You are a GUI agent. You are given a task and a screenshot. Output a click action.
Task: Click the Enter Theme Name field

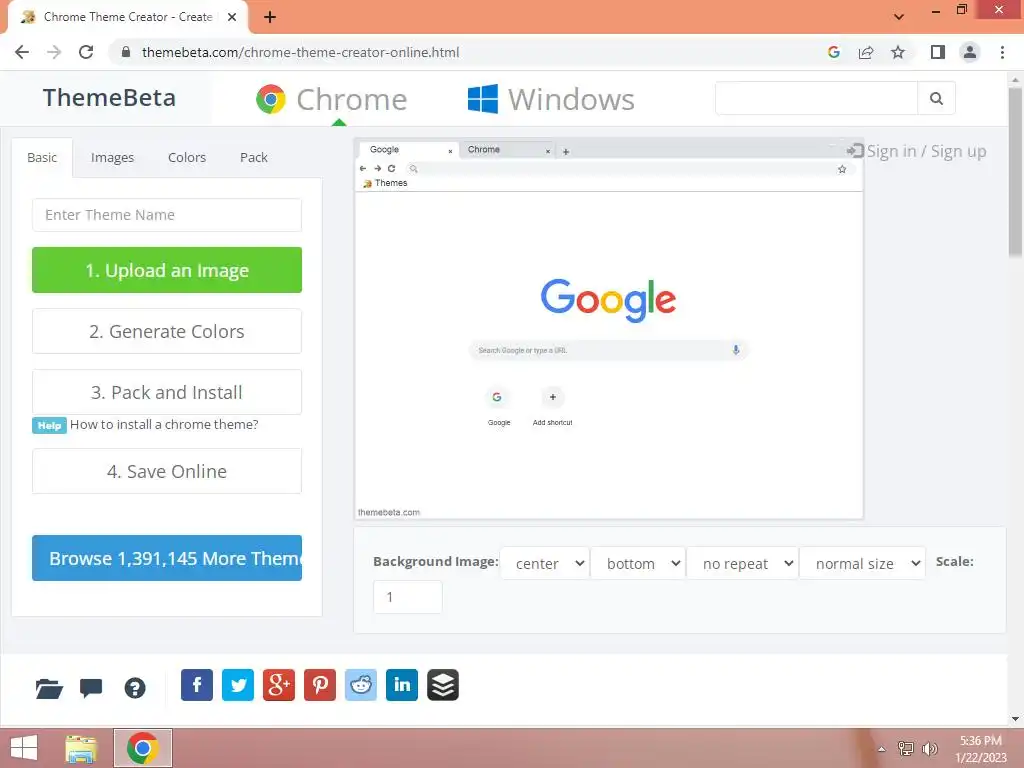tap(167, 215)
